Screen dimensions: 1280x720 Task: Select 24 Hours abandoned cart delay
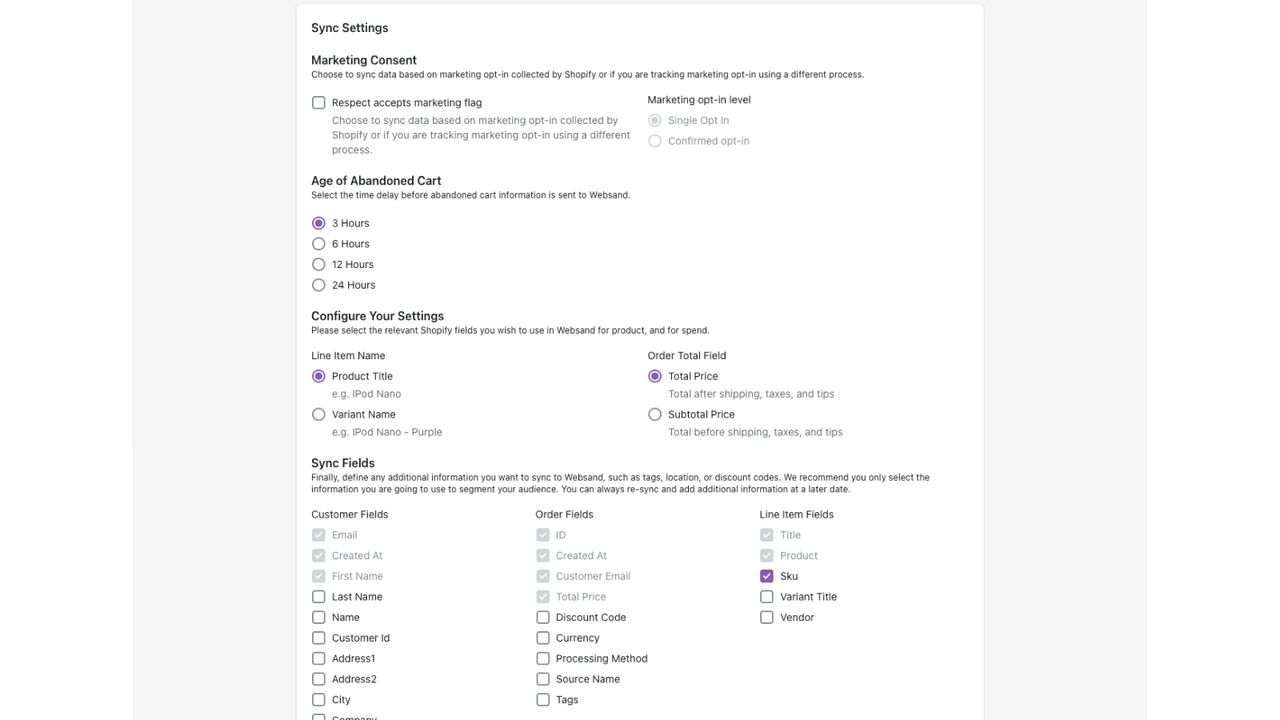click(x=318, y=285)
